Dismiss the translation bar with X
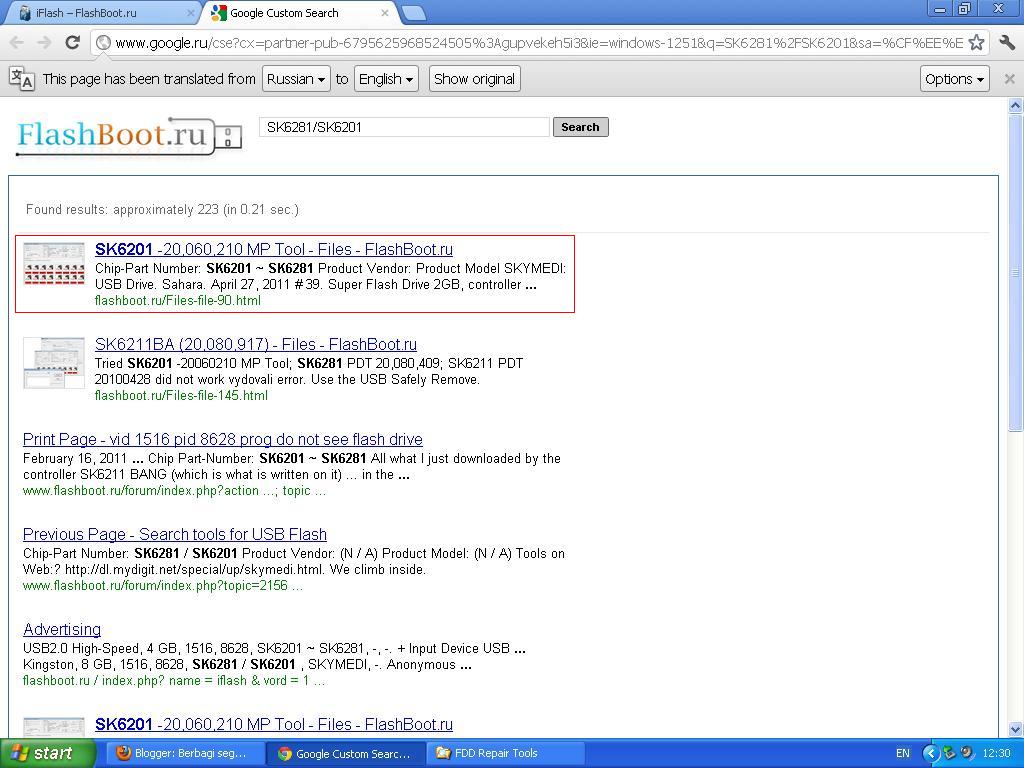 pyautogui.click(x=1009, y=79)
